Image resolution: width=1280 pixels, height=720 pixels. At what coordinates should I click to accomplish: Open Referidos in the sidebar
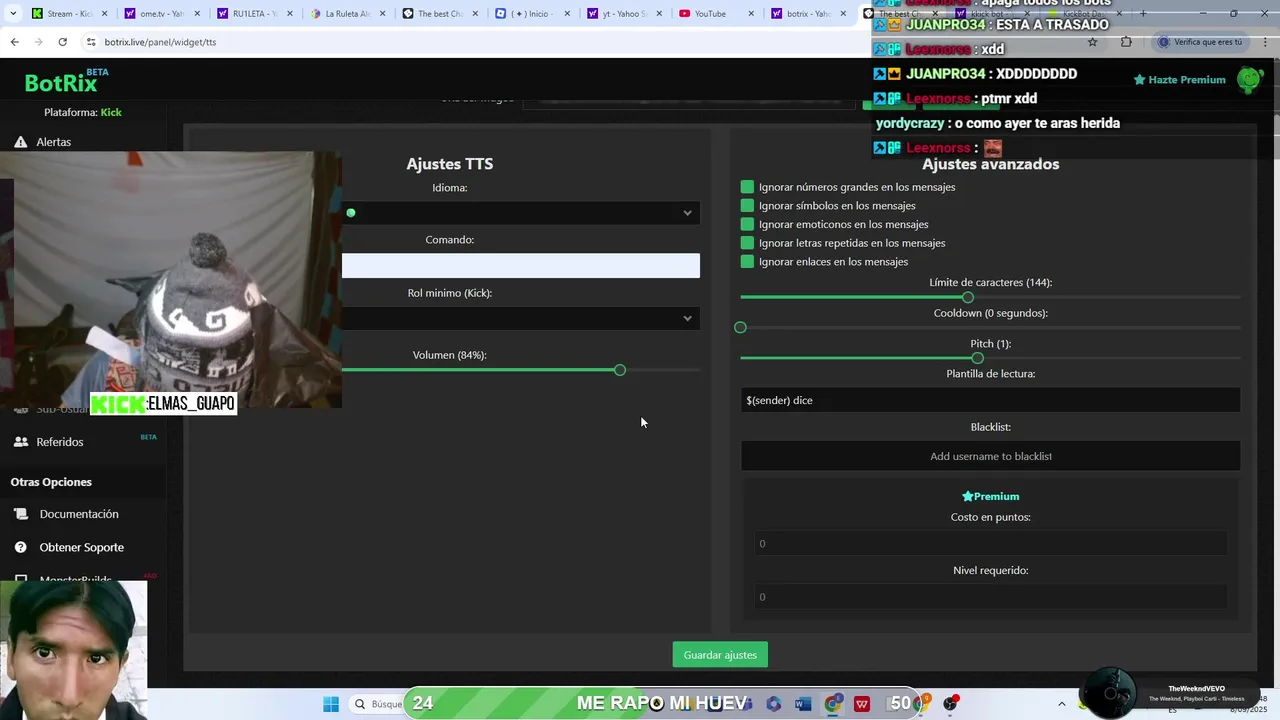point(59,442)
